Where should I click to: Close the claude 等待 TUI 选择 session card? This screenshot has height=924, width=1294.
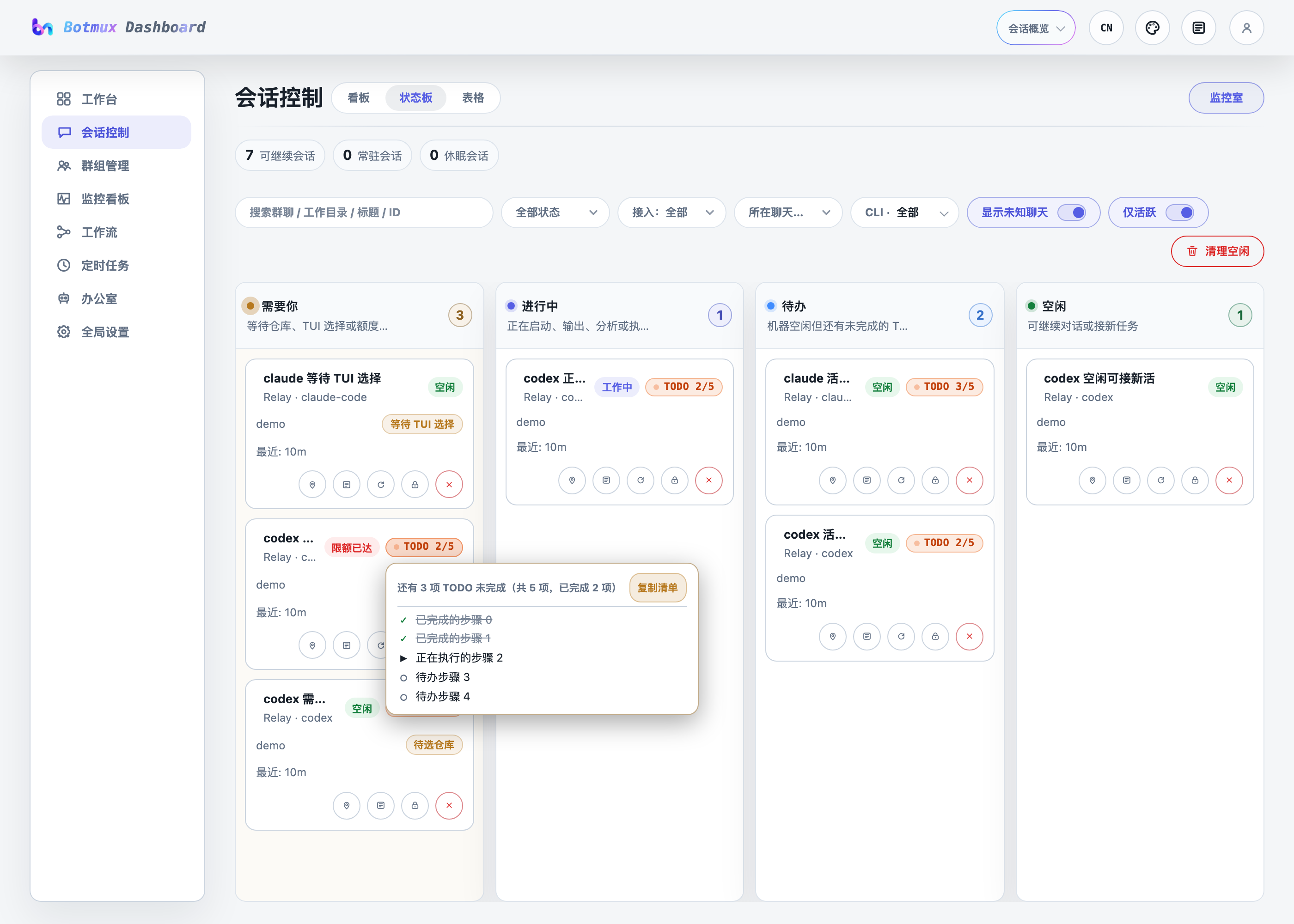pos(449,485)
